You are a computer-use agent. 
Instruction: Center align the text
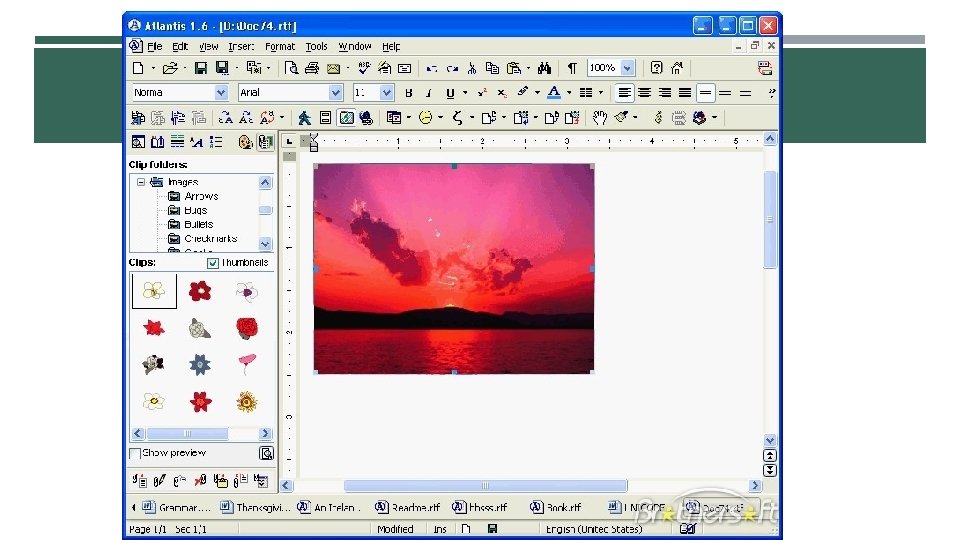(644, 93)
